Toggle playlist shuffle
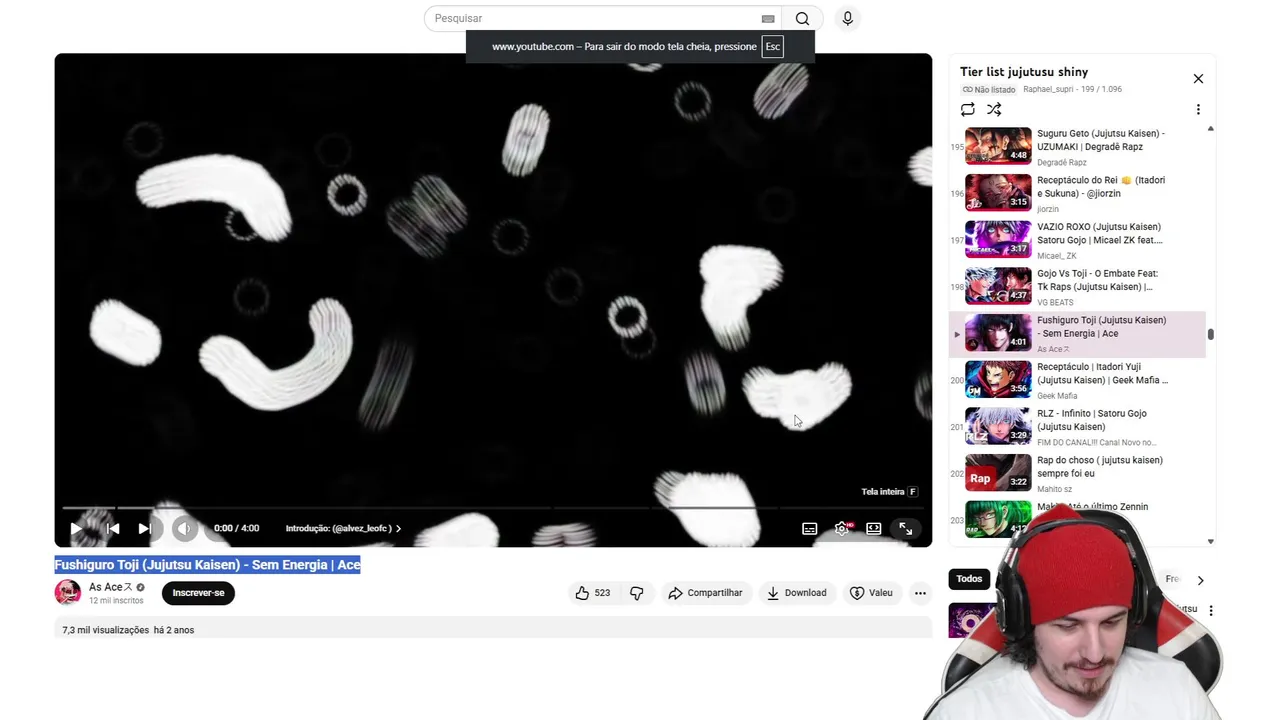Screen dimensions: 1280x720 [994, 109]
